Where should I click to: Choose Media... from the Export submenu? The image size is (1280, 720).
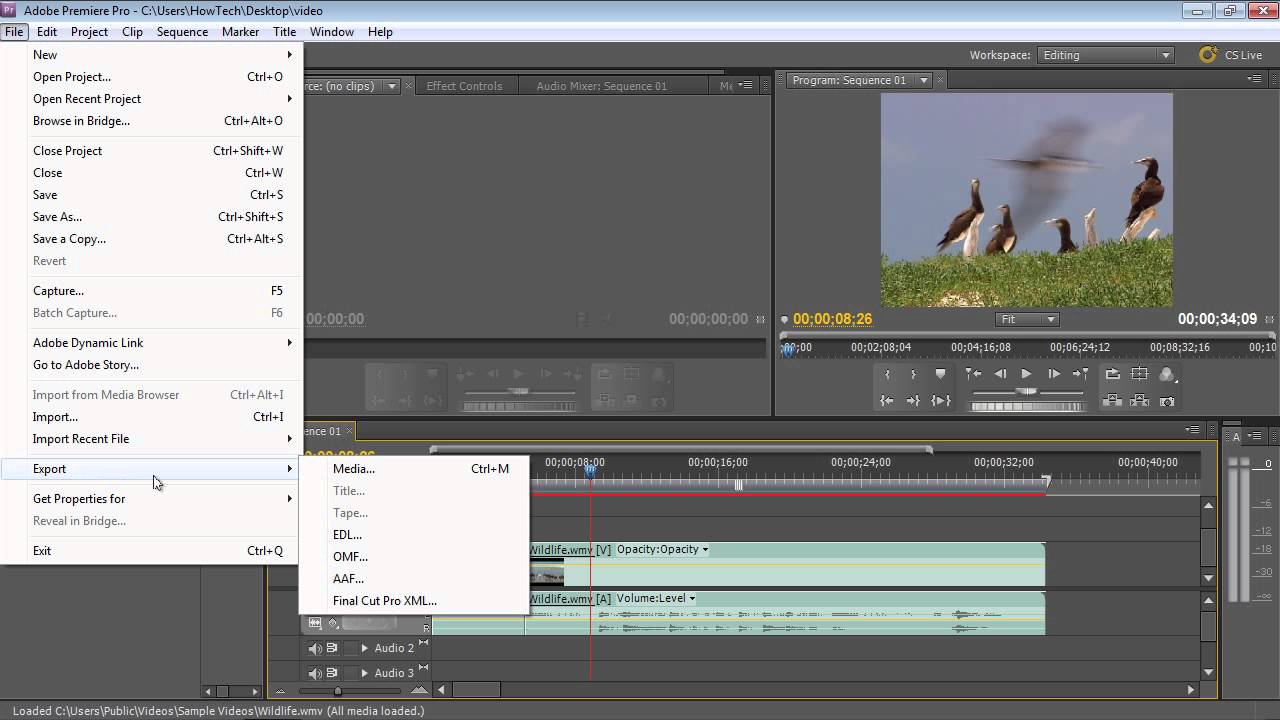pos(354,469)
